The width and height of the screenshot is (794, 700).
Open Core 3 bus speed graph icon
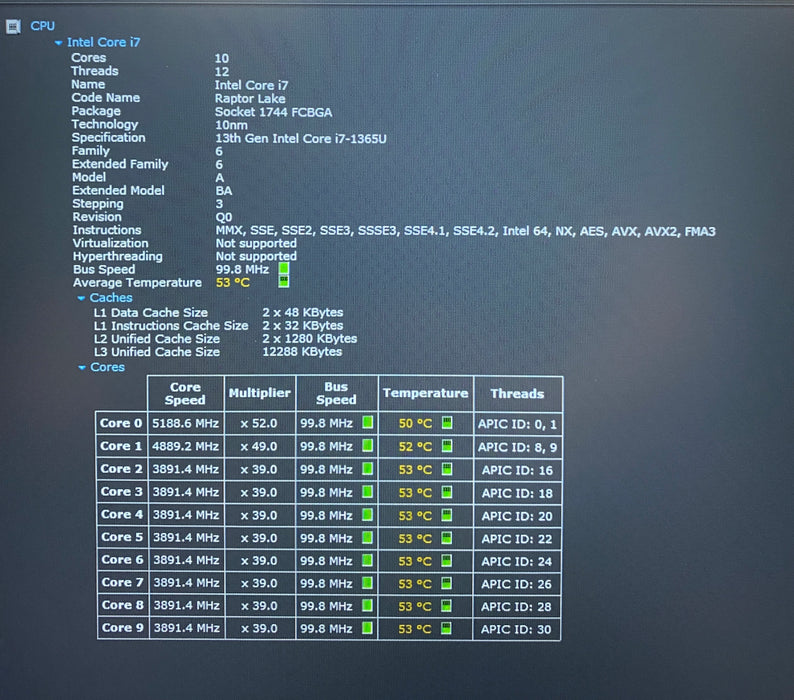coord(368,492)
